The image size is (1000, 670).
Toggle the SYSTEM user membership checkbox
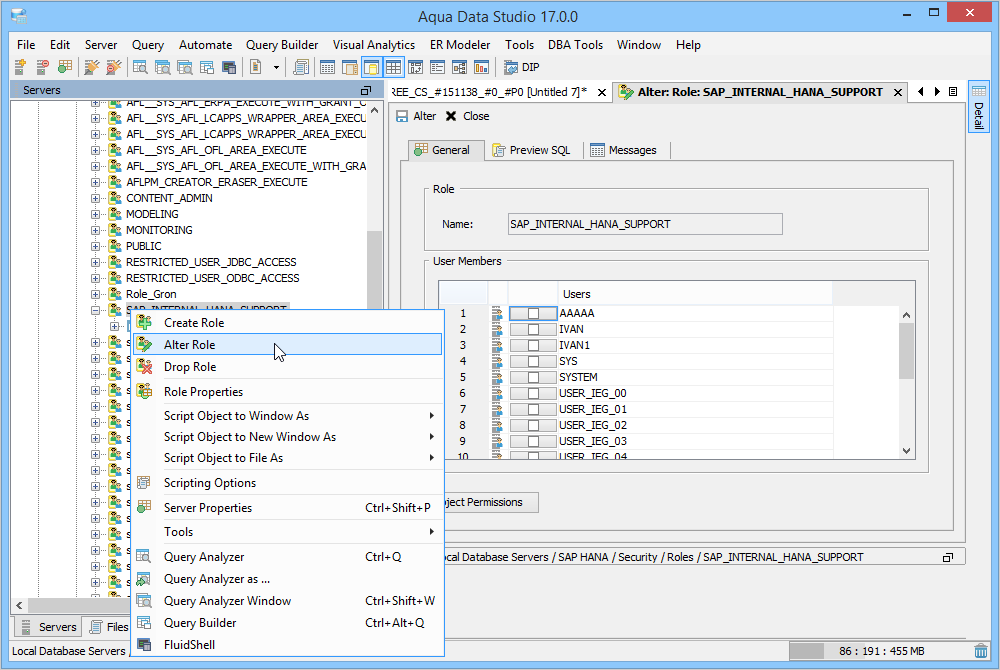tap(533, 377)
